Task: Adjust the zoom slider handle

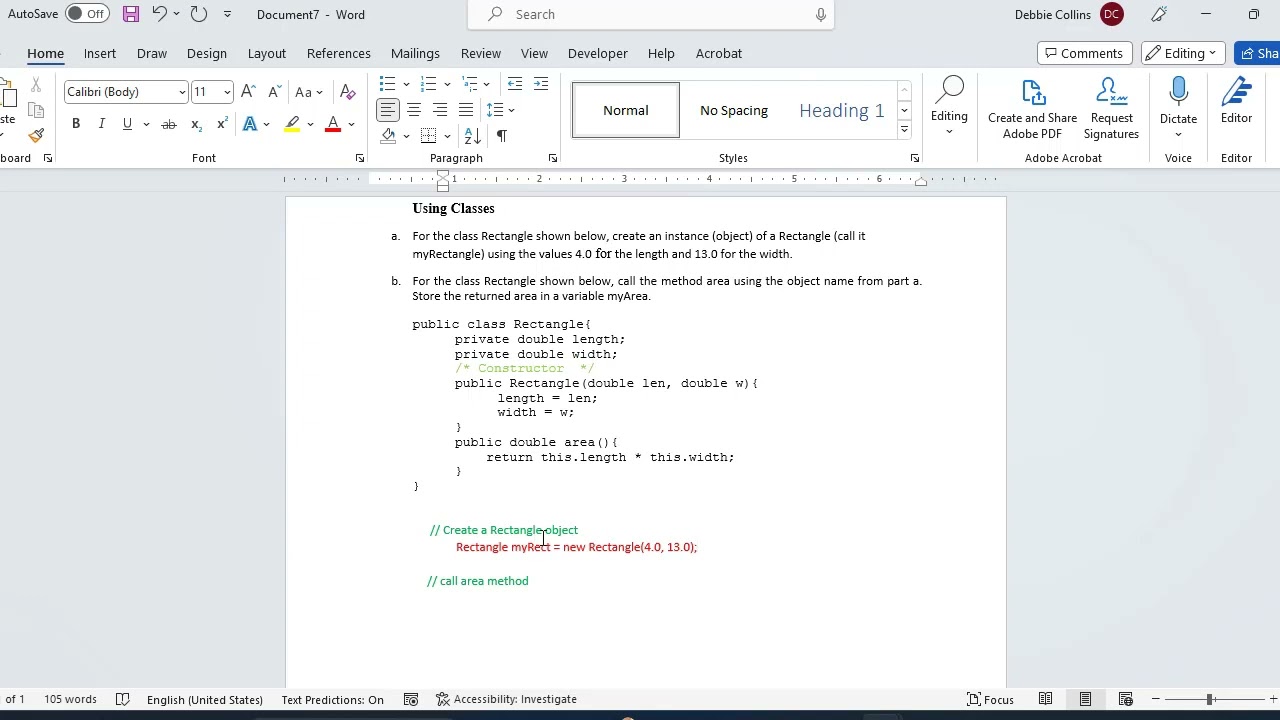Action: [1209, 699]
